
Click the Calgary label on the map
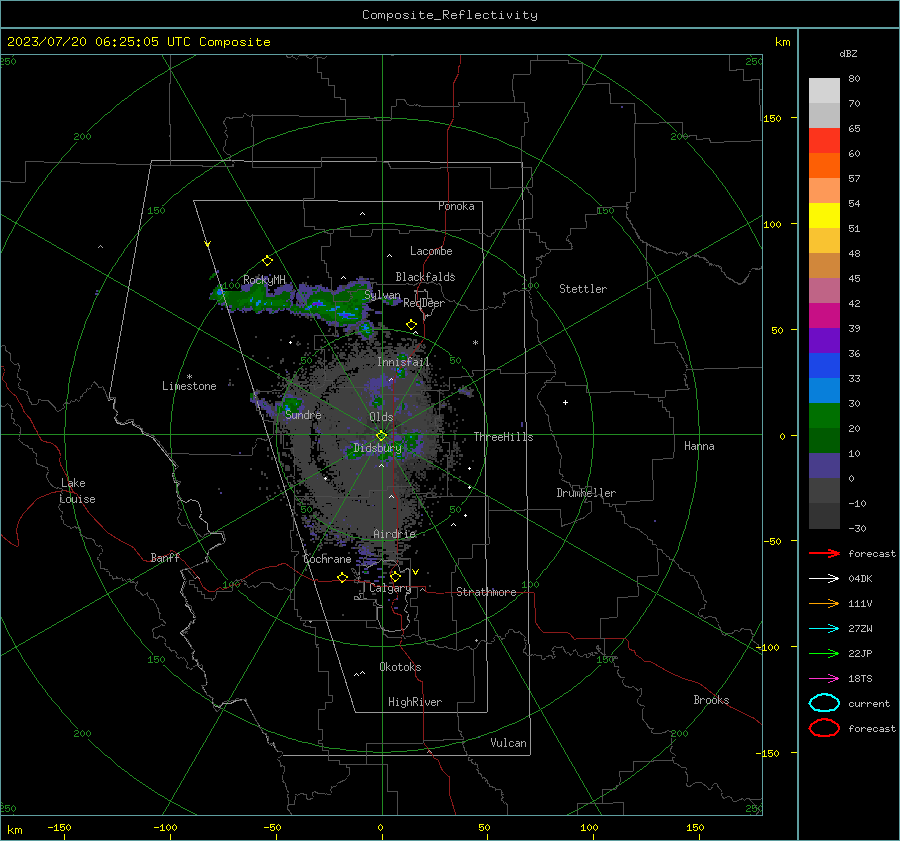point(390,588)
